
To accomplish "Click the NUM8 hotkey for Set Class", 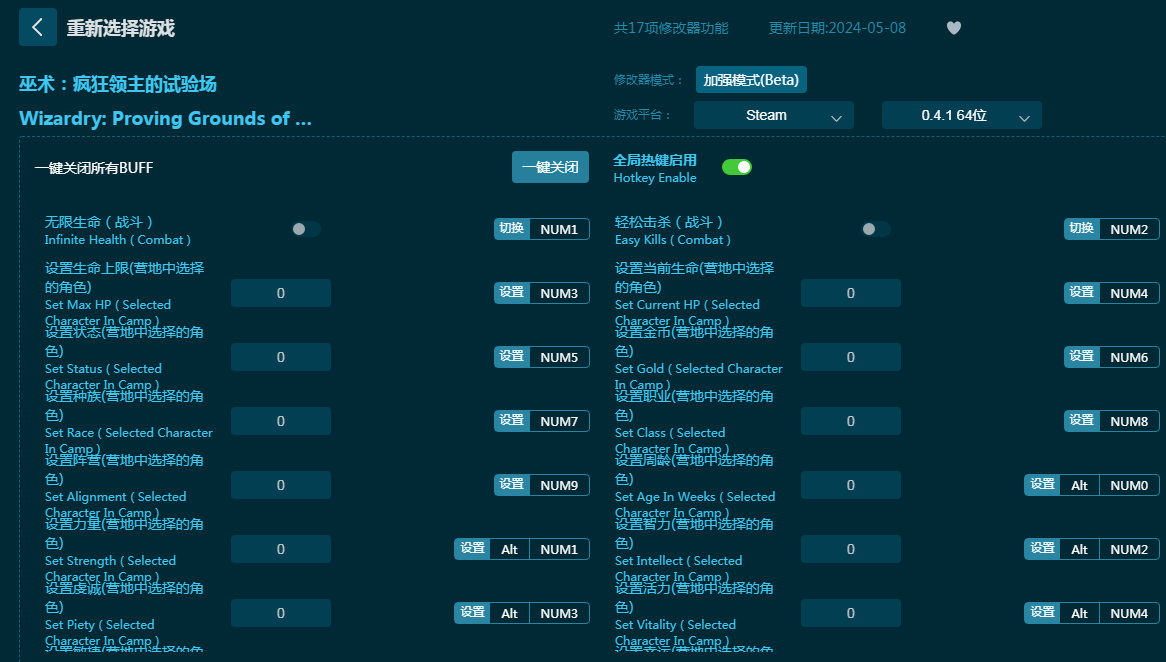I will 1129,421.
